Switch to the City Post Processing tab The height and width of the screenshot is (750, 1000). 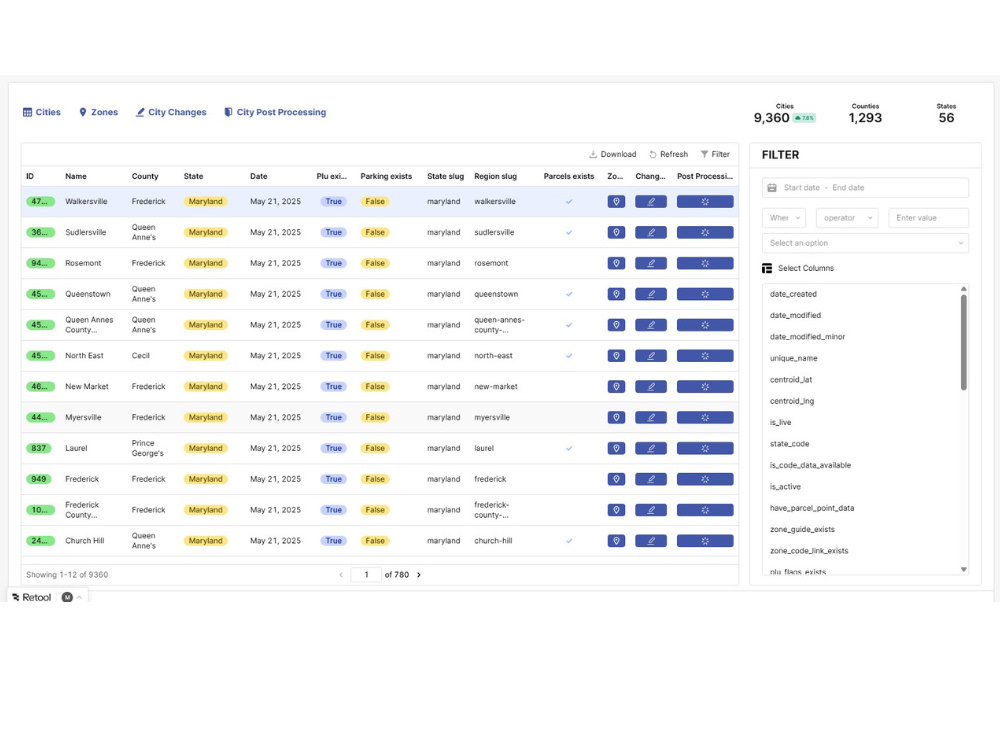(x=275, y=112)
